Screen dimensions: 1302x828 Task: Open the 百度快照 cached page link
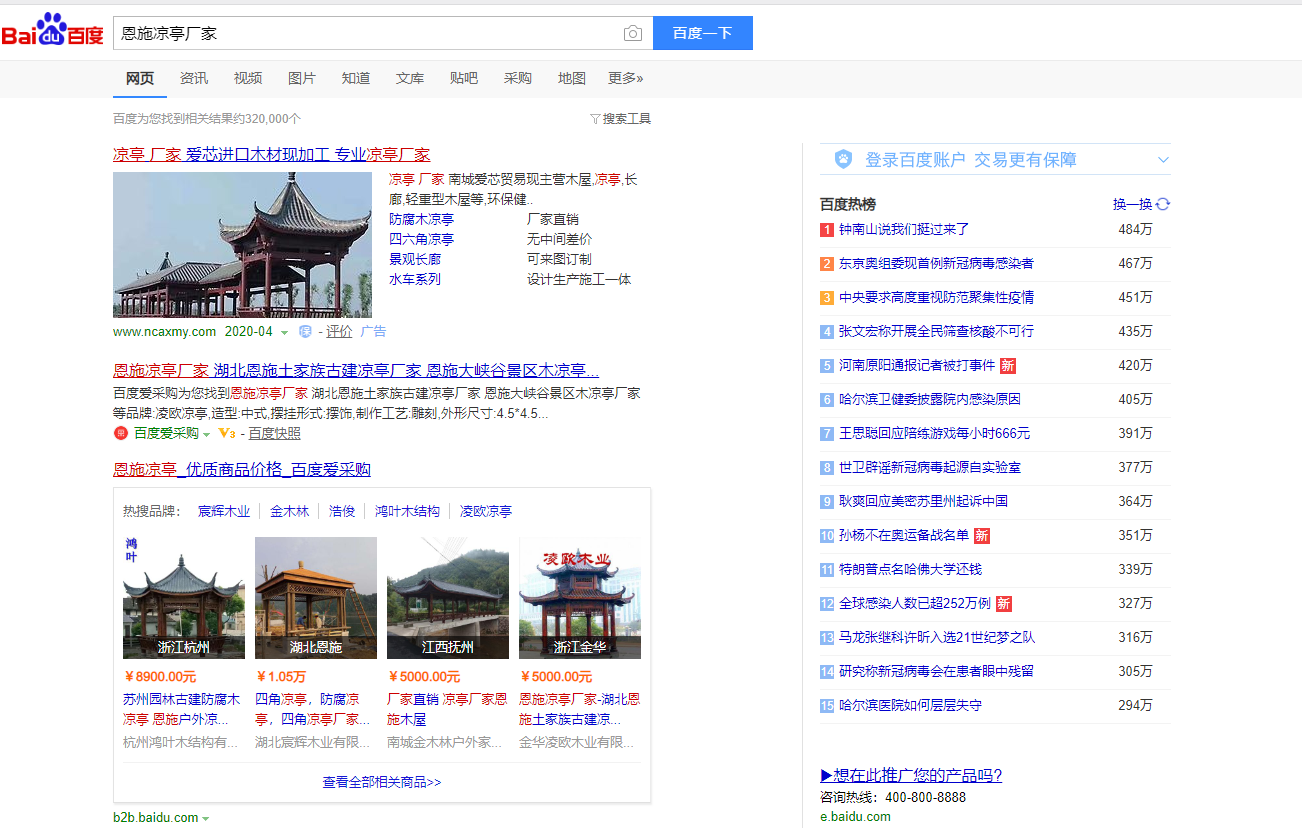pos(274,433)
